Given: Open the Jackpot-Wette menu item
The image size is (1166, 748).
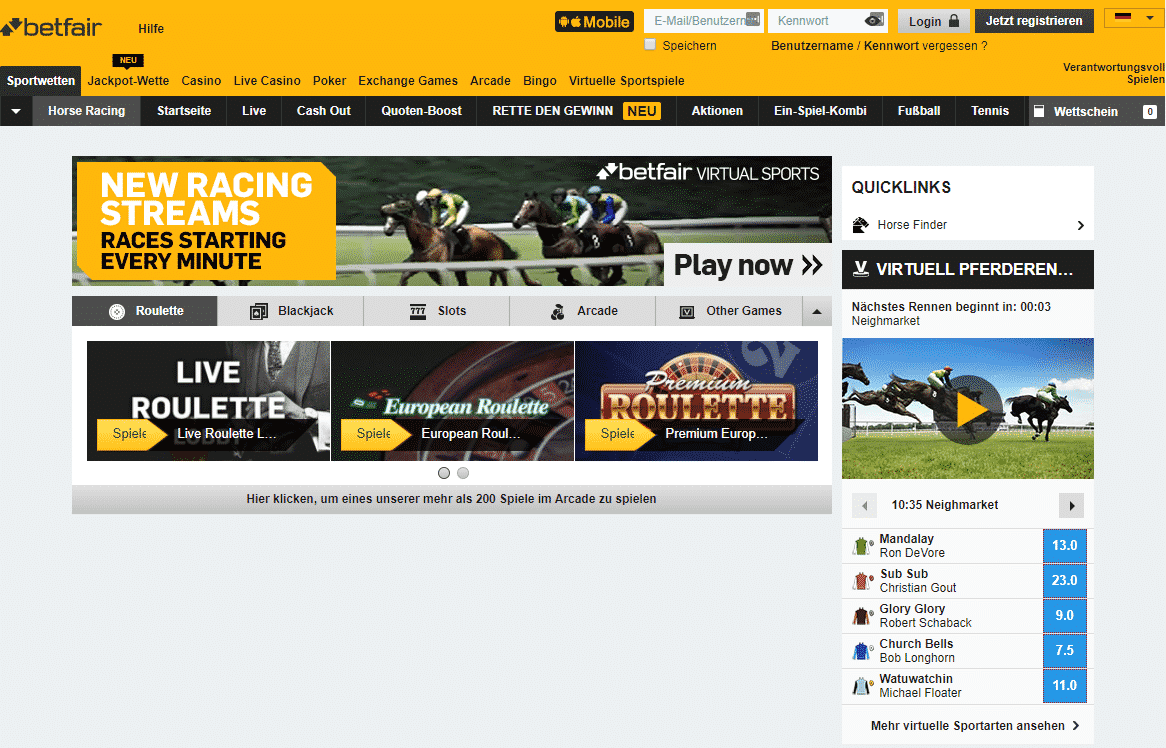Looking at the screenshot, I should click(128, 81).
